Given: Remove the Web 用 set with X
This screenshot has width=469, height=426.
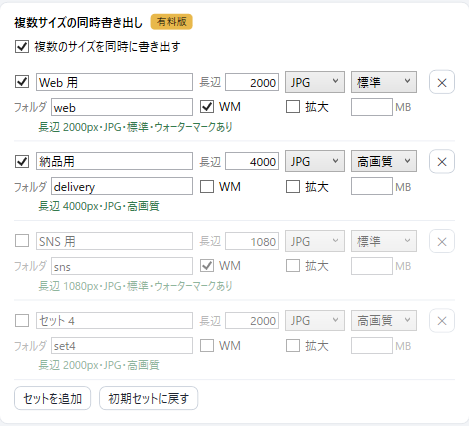Looking at the screenshot, I should point(442,82).
